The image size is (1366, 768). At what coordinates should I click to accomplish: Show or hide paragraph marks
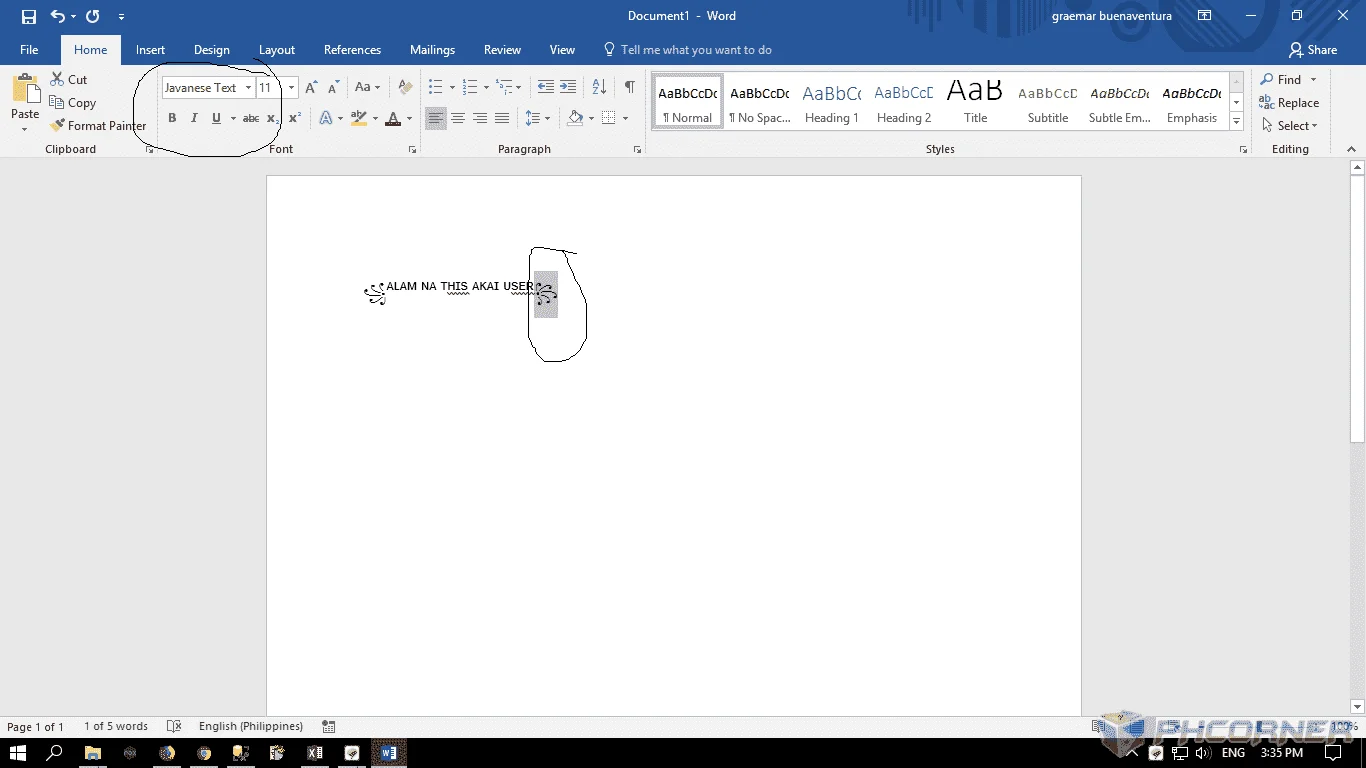click(629, 87)
